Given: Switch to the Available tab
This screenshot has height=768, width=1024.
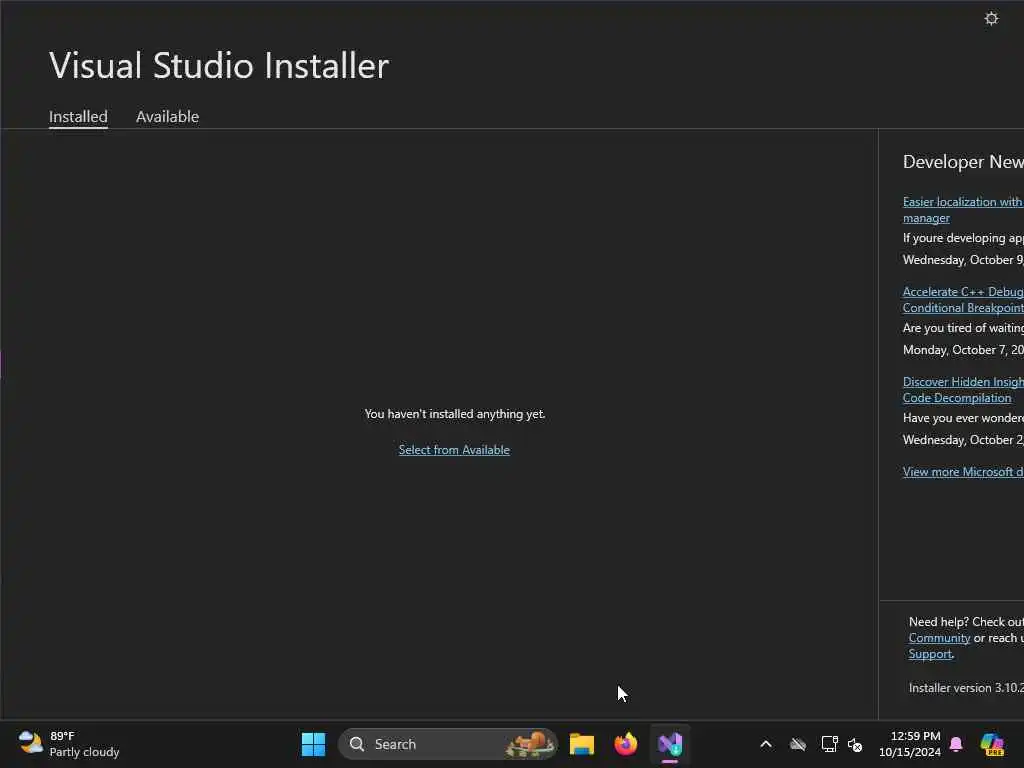Looking at the screenshot, I should pyautogui.click(x=167, y=117).
